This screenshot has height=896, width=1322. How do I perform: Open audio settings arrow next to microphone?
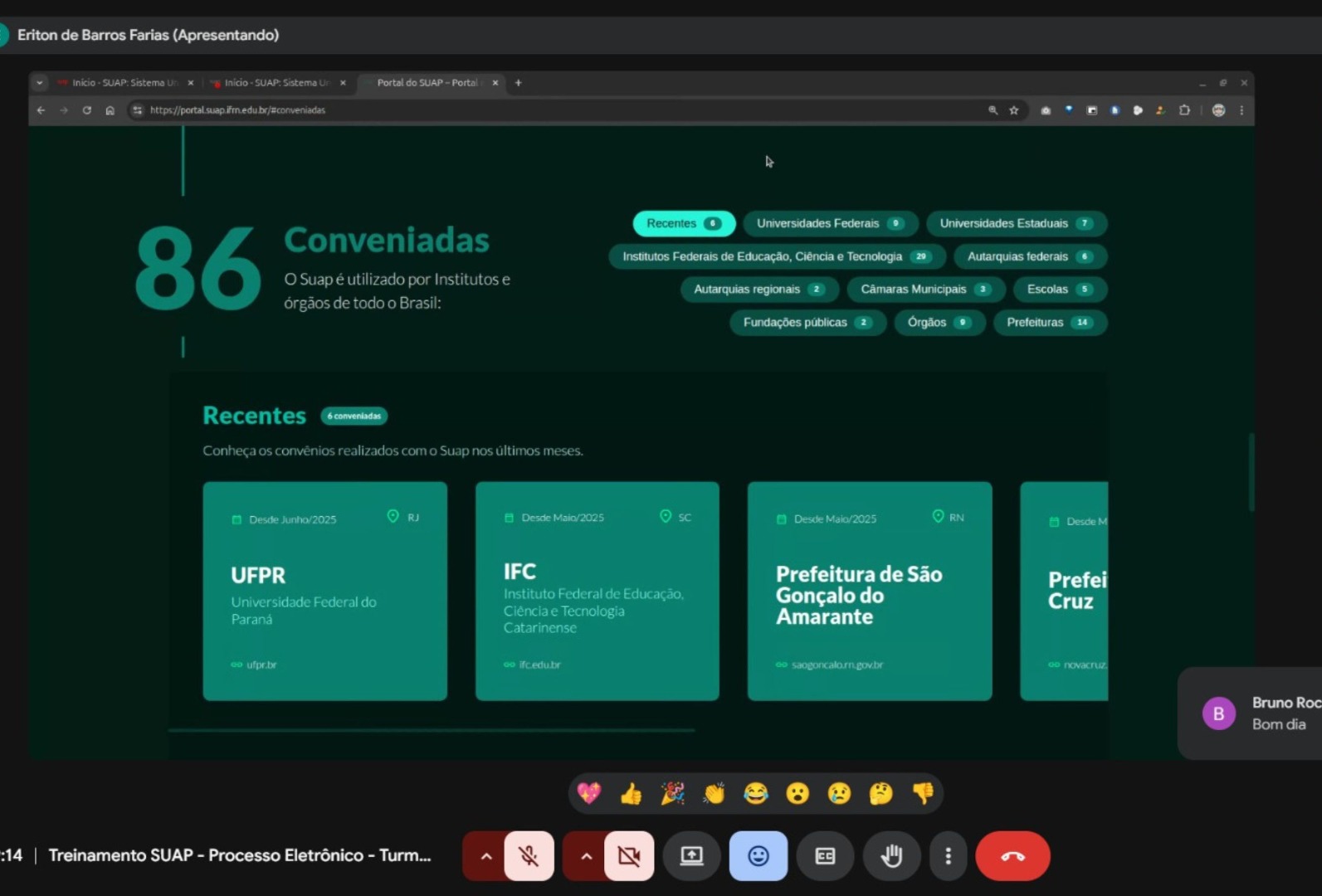pos(485,855)
